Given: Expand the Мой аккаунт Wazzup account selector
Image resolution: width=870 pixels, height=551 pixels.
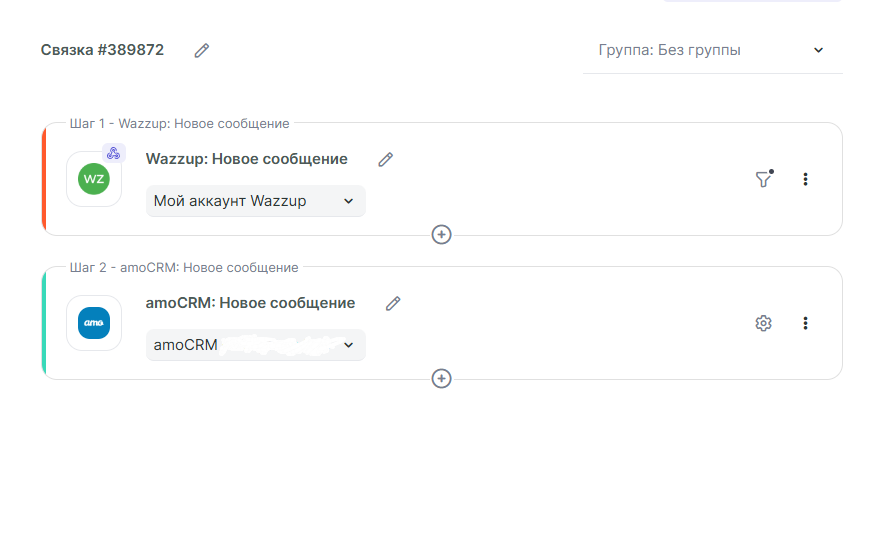Looking at the screenshot, I should 255,201.
